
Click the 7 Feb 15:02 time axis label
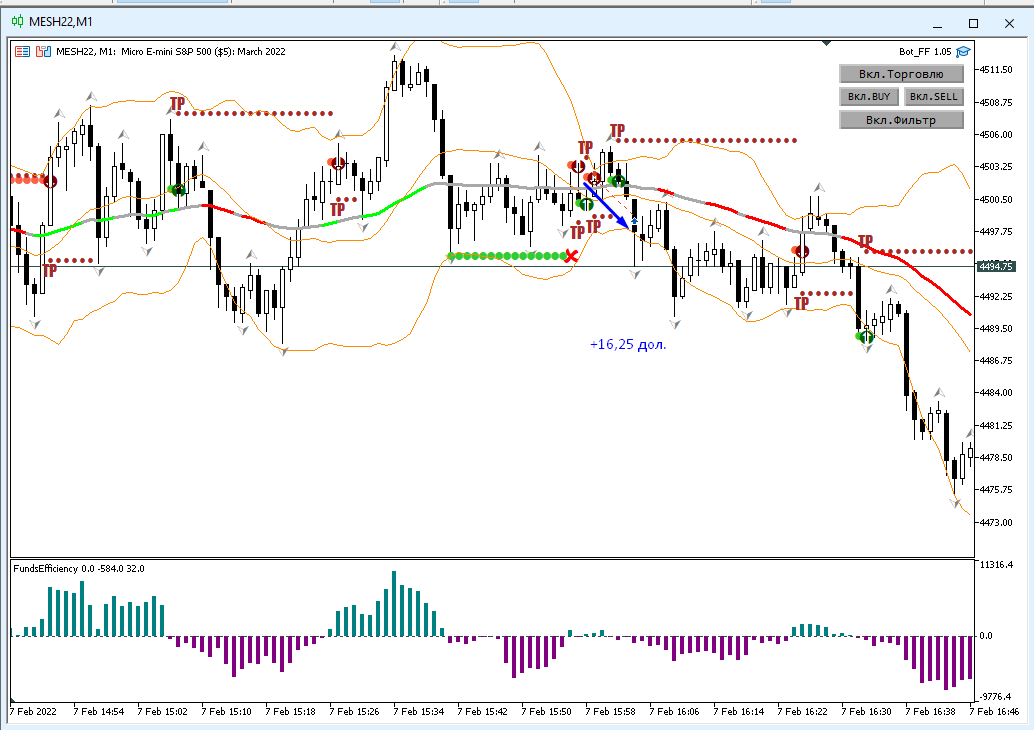[x=162, y=712]
